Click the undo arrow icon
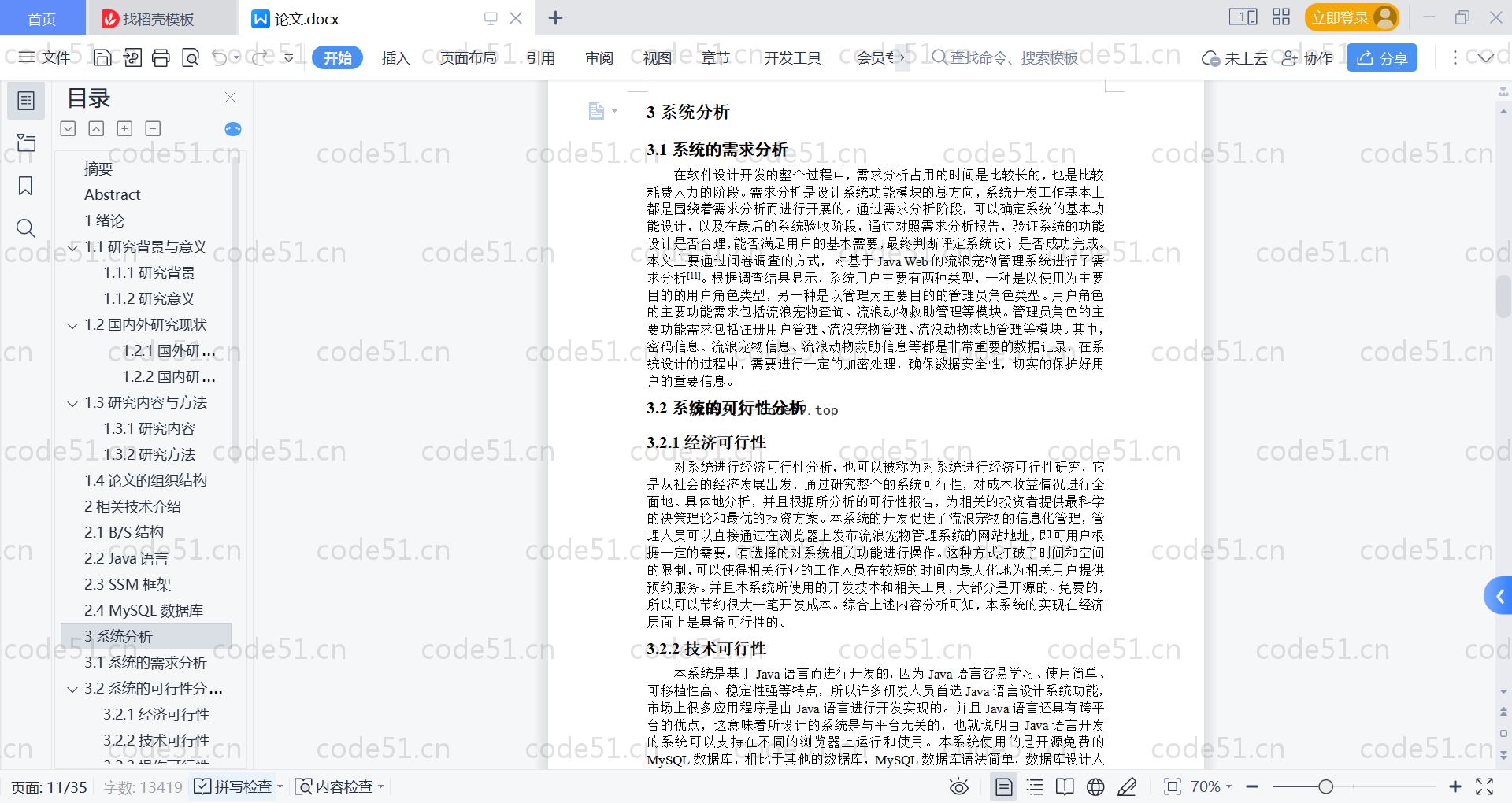The height and width of the screenshot is (803, 1512). click(220, 57)
